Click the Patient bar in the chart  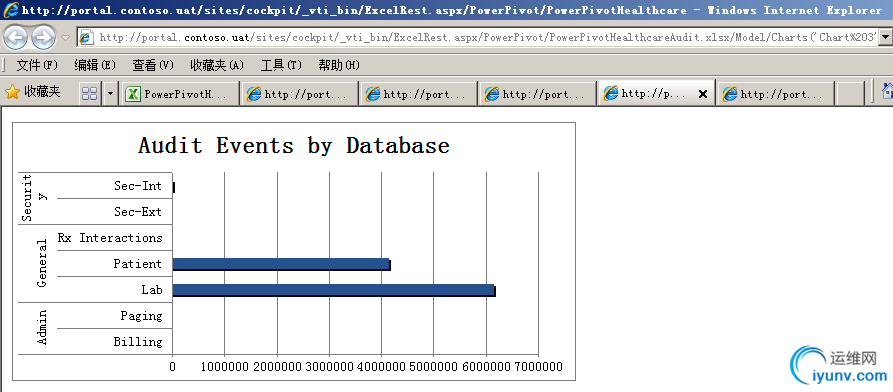(281, 264)
